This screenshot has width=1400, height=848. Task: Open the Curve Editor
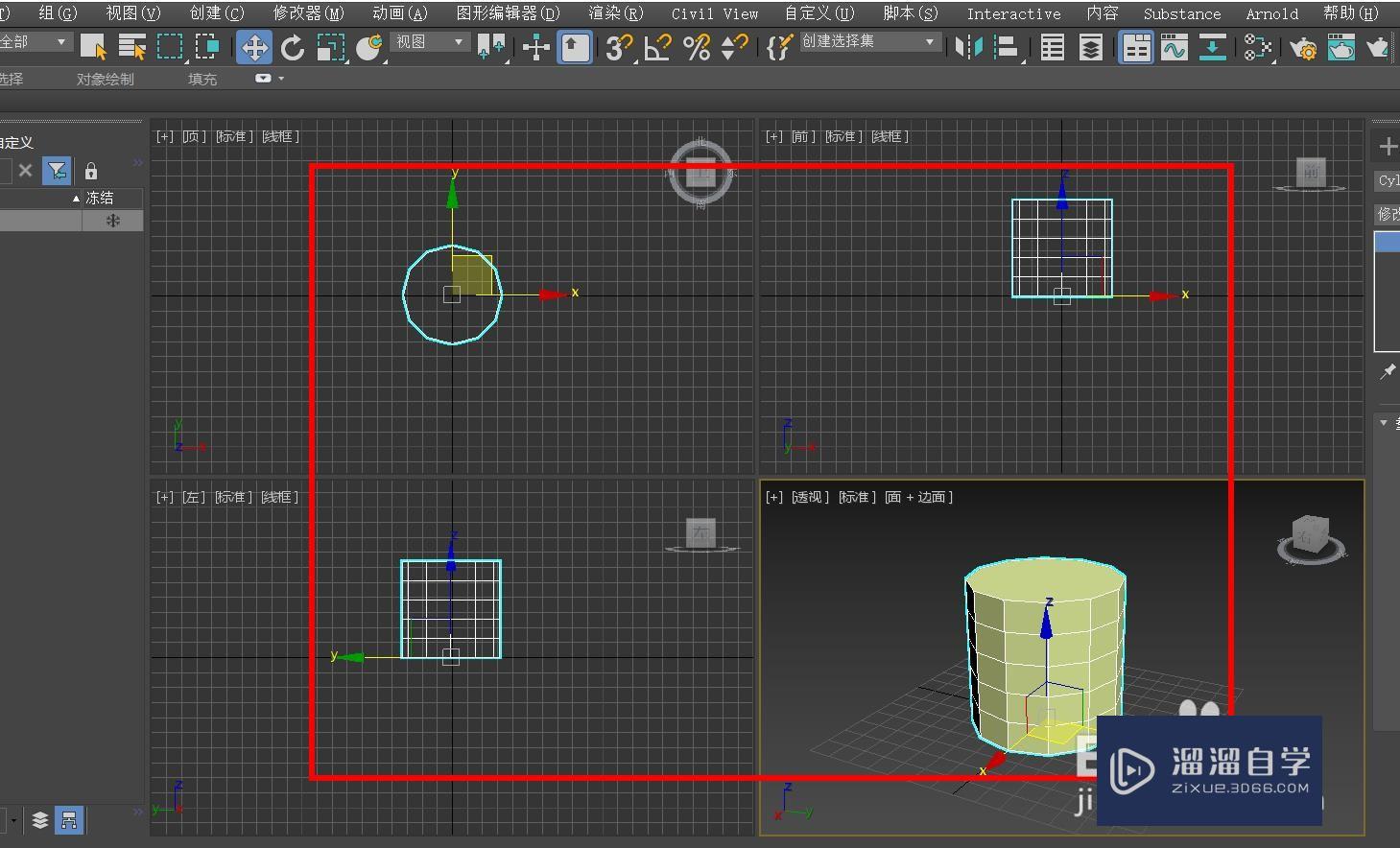[x=1174, y=47]
